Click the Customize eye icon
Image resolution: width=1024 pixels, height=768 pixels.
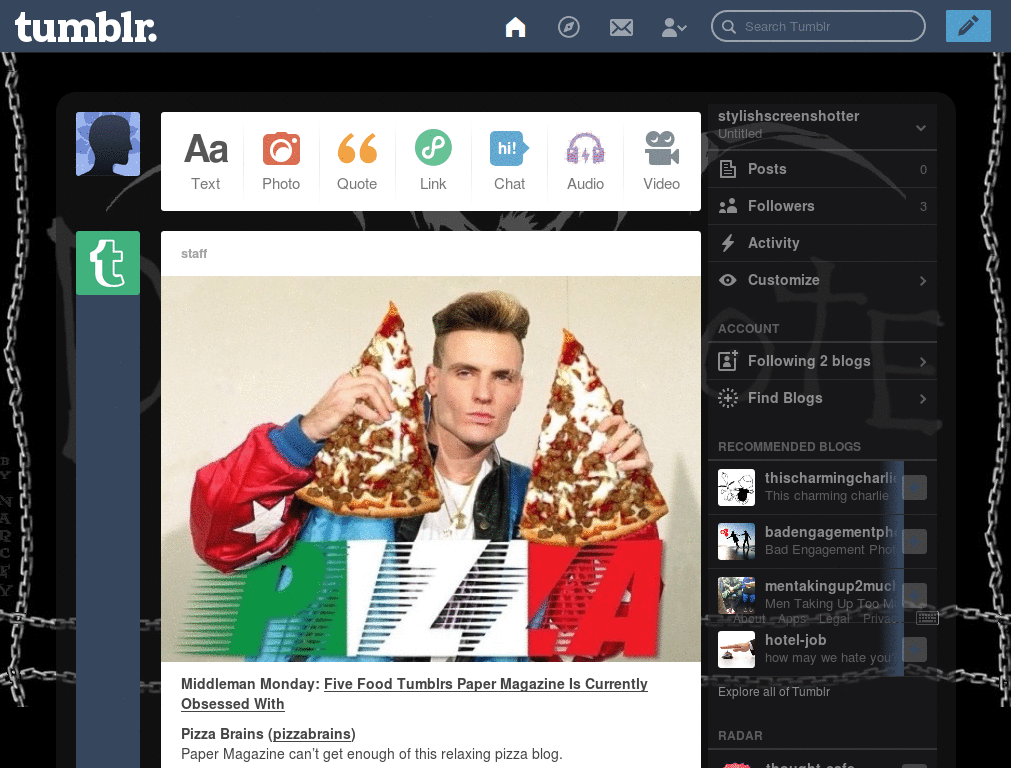pos(728,280)
